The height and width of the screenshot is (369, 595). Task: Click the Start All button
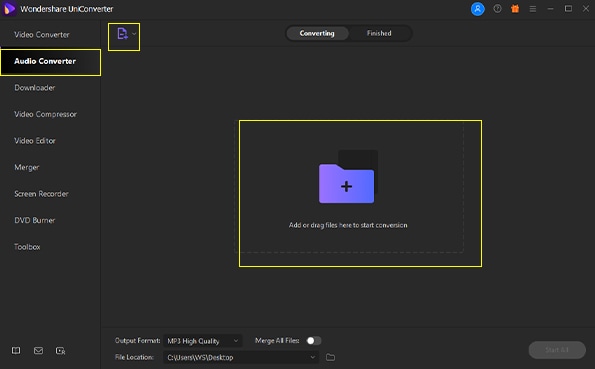tap(557, 350)
